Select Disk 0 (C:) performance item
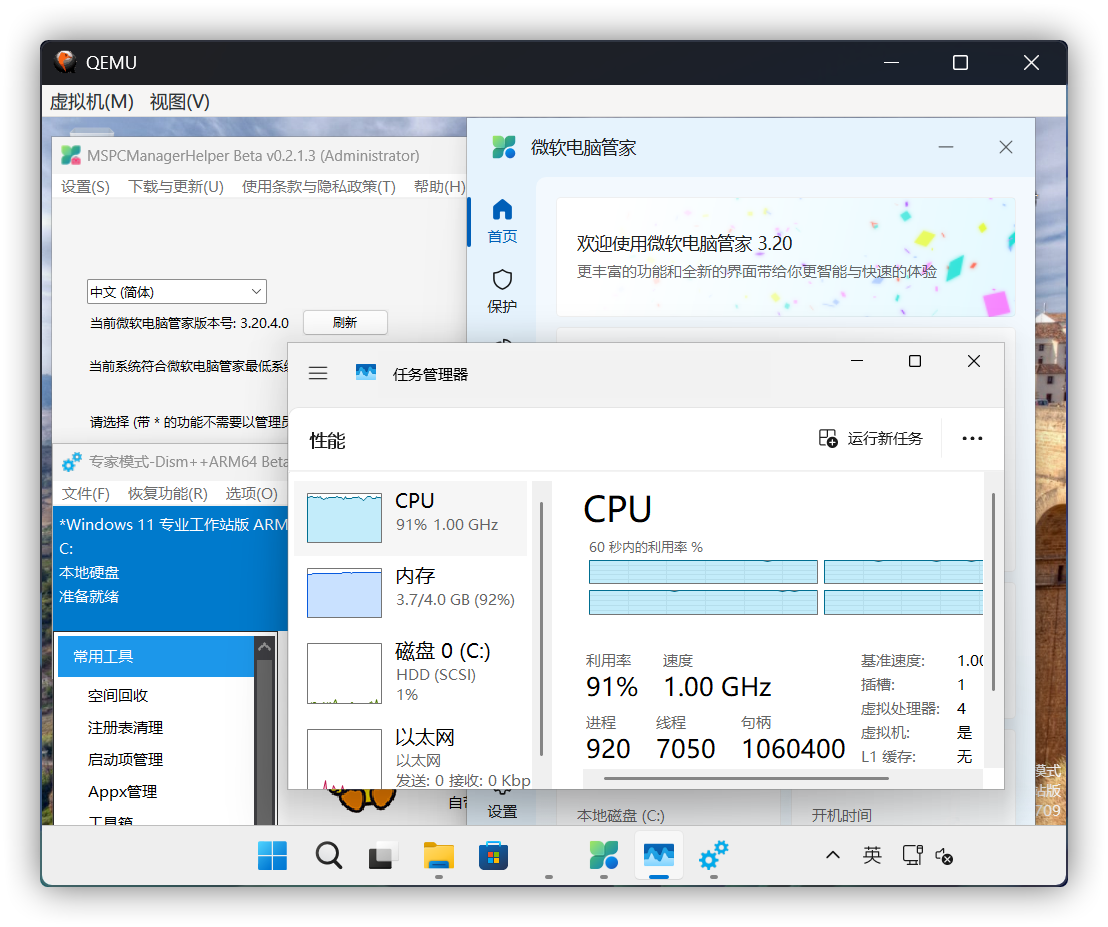Image resolution: width=1108 pixels, height=927 pixels. [x=411, y=673]
